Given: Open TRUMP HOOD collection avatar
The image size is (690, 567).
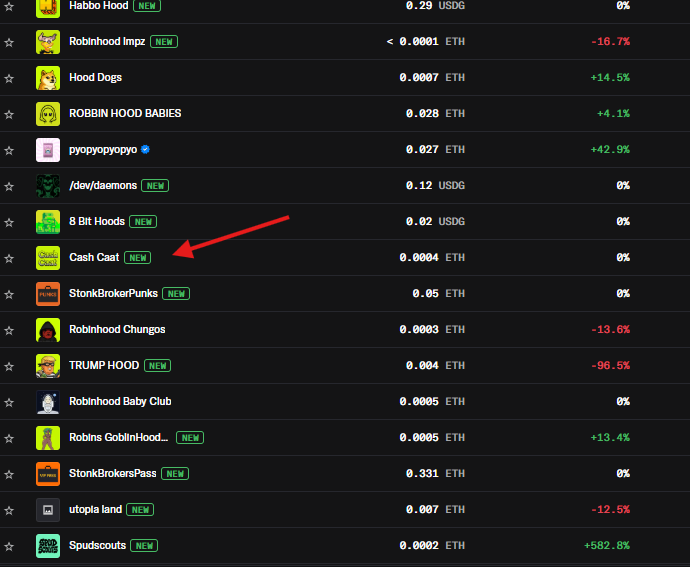Looking at the screenshot, I should point(48,366).
